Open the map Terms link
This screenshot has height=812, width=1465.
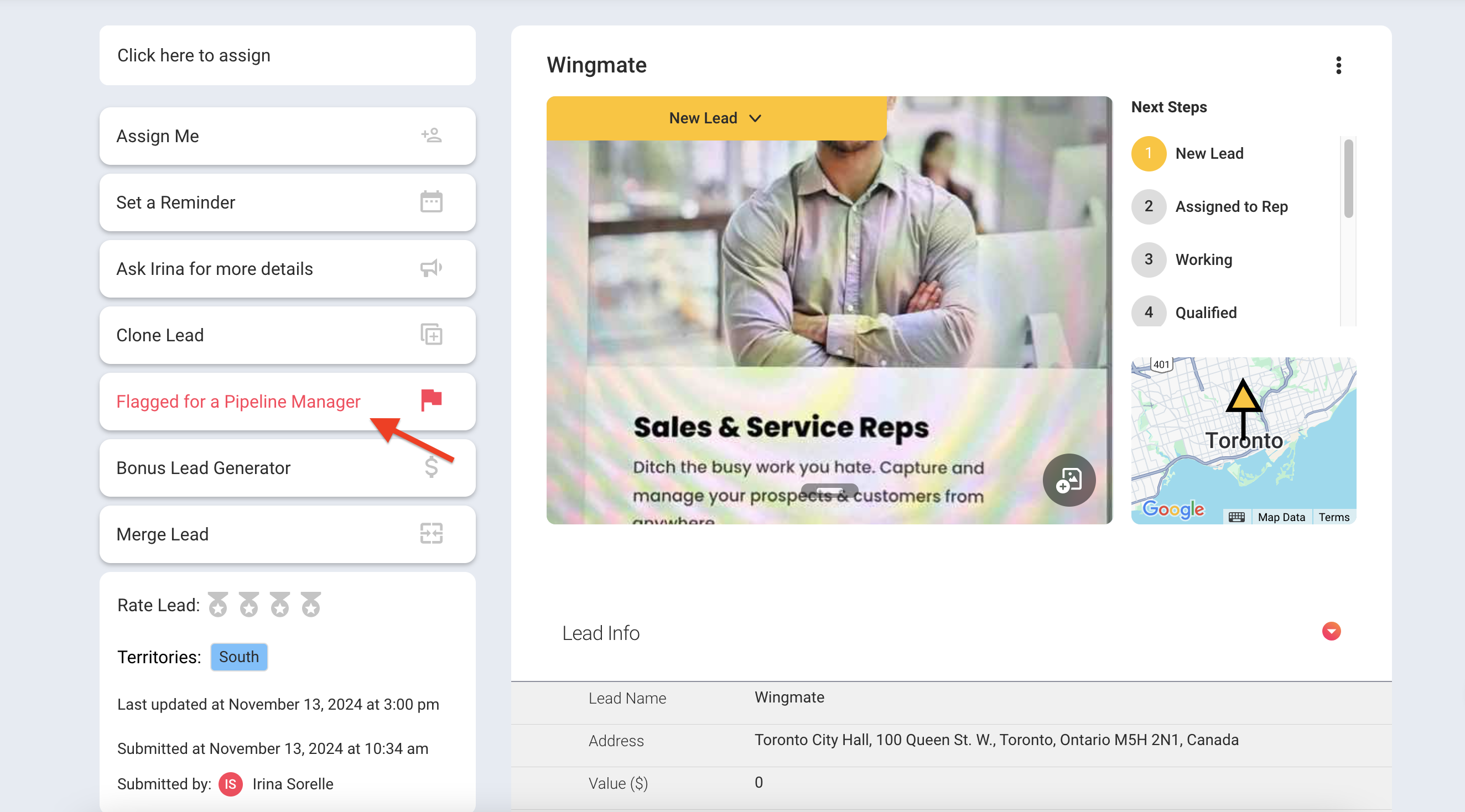tap(1334, 517)
